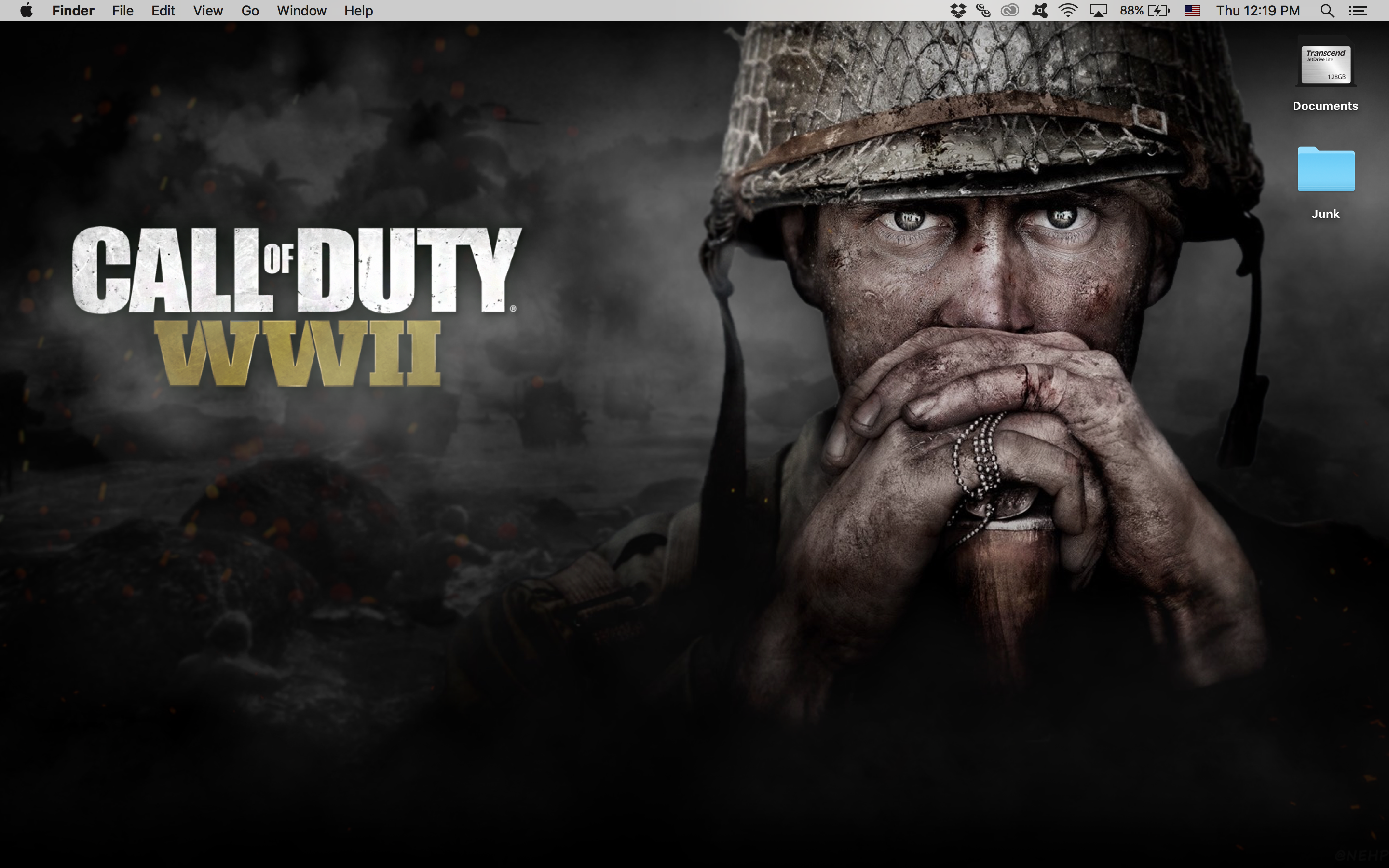The width and height of the screenshot is (1389, 868).
Task: Open Spotlight search magnifier
Action: pos(1326,10)
